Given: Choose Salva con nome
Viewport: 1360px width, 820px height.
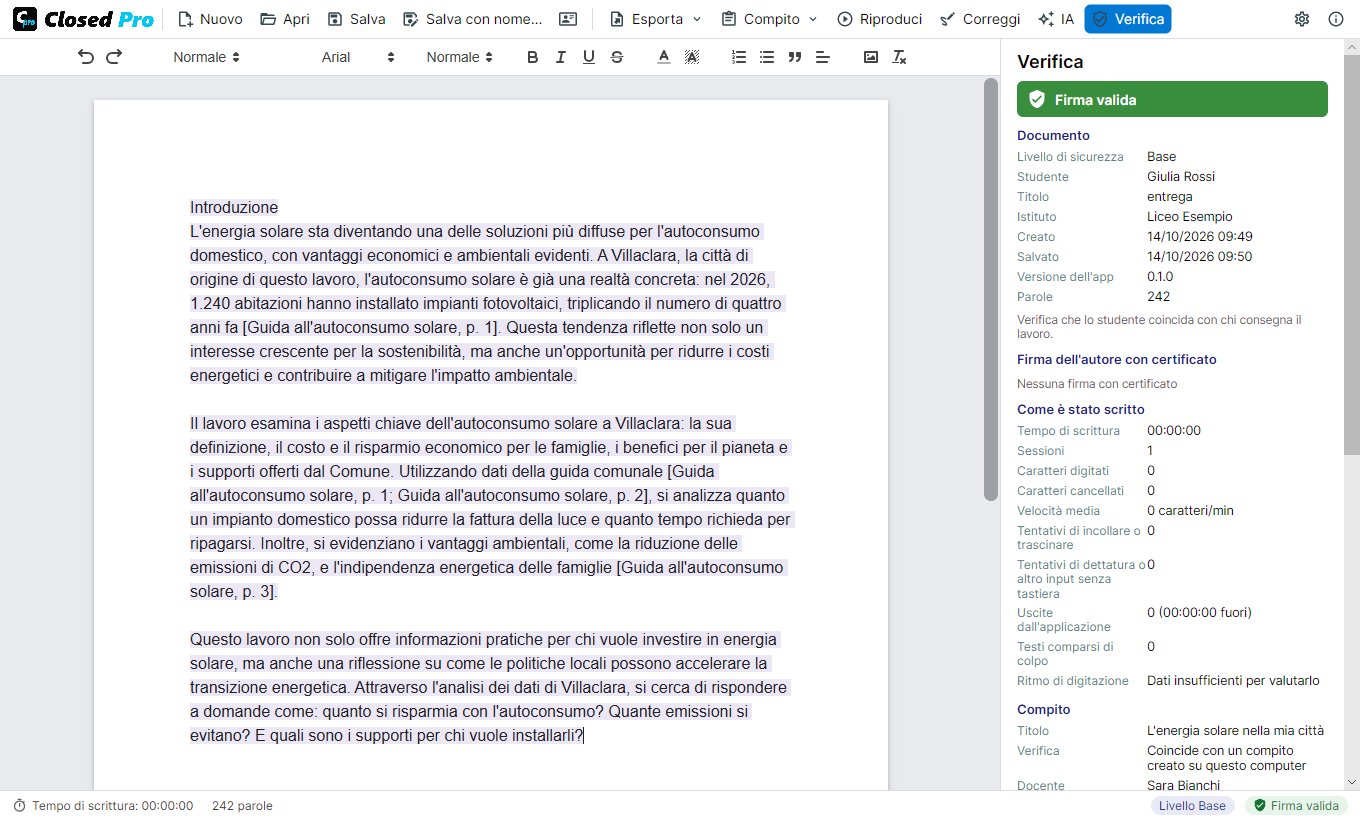Looking at the screenshot, I should [x=472, y=19].
